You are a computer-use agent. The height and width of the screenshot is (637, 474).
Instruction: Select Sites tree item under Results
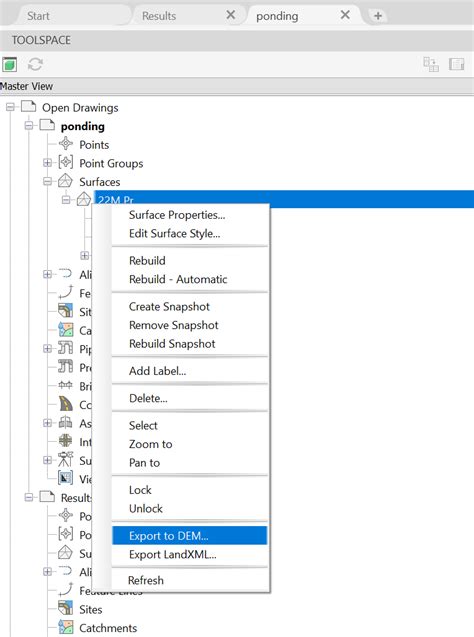coord(91,609)
